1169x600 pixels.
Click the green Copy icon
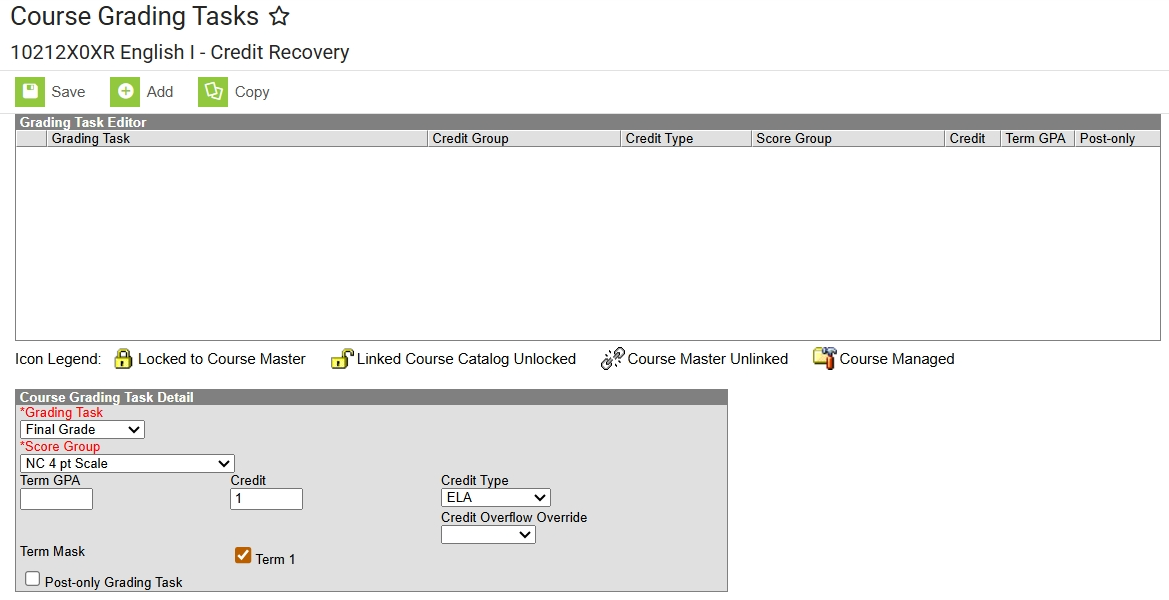coord(212,92)
